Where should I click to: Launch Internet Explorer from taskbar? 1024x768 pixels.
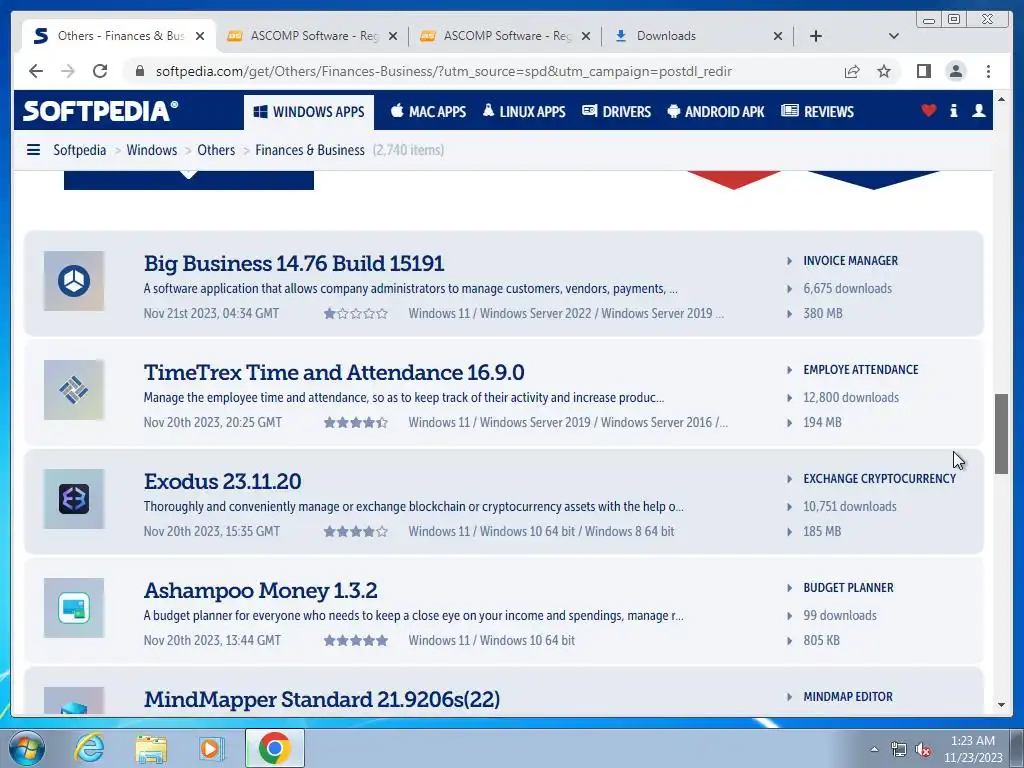[89, 748]
